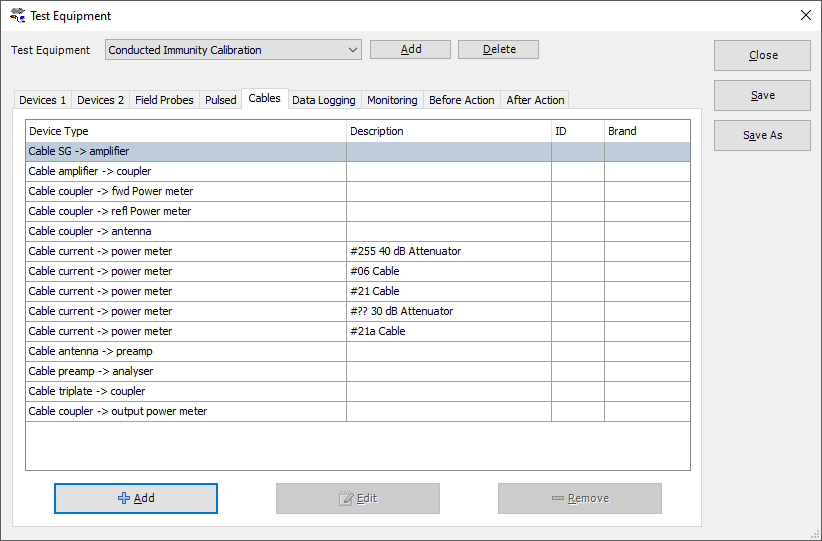Select the Cable triplate -> coupler row
Image resolution: width=822 pixels, height=541 pixels.
tap(358, 391)
